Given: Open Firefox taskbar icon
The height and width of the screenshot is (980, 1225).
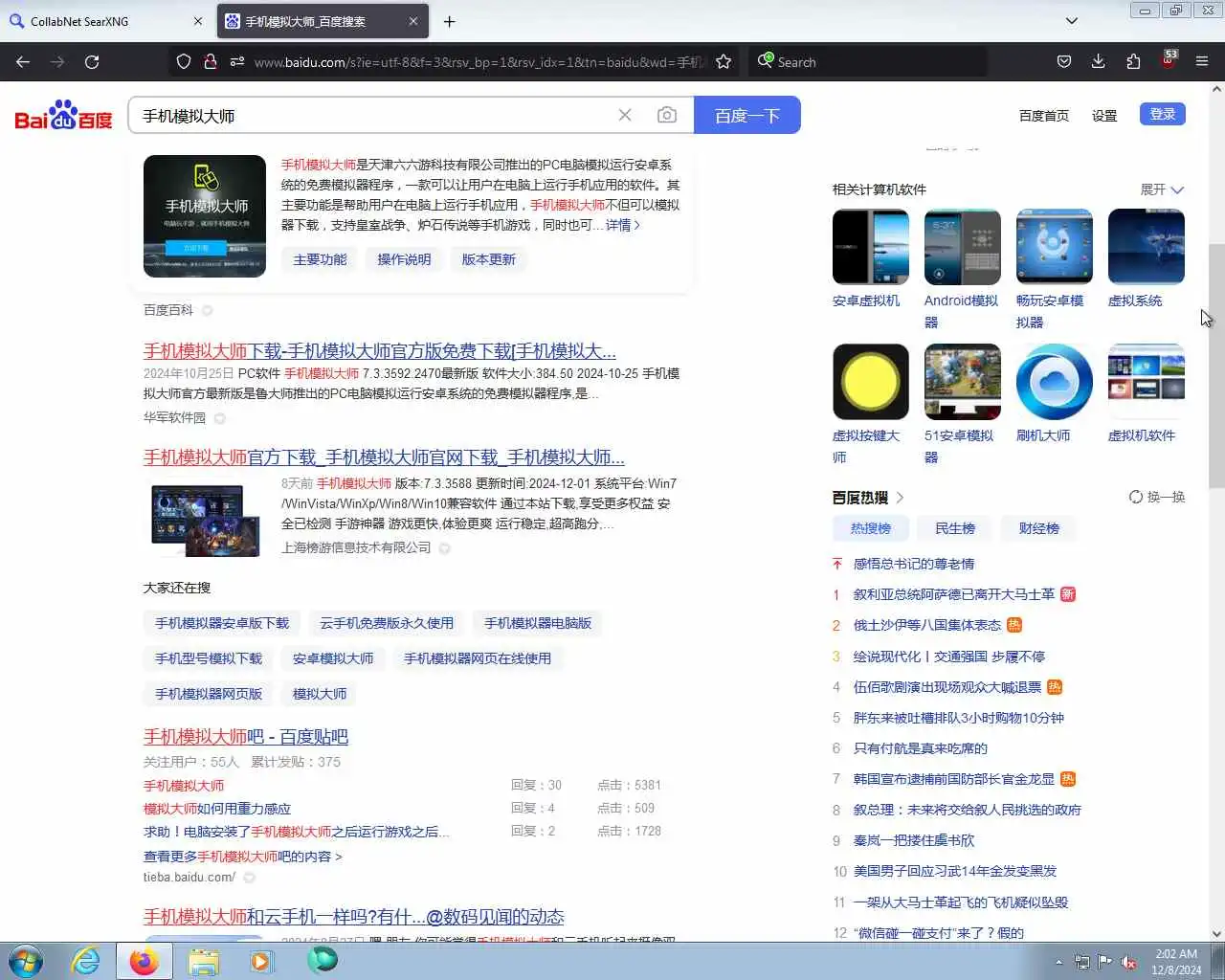Looking at the screenshot, I should tap(145, 961).
